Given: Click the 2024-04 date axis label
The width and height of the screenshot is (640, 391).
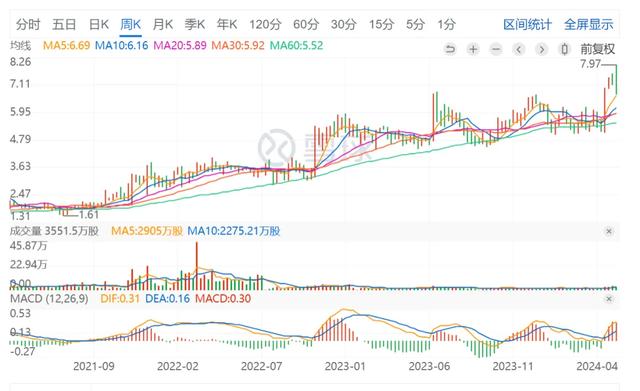Looking at the screenshot, I should pos(597,366).
